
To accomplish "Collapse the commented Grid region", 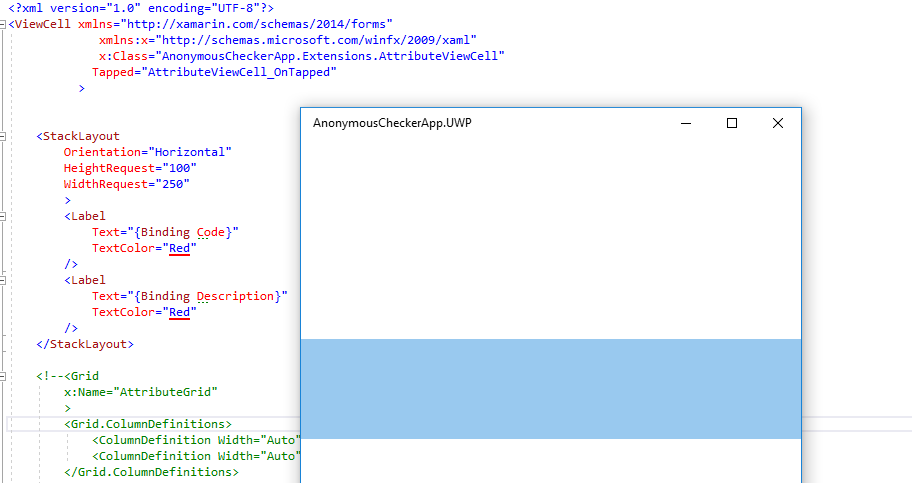I will [x=3, y=376].
